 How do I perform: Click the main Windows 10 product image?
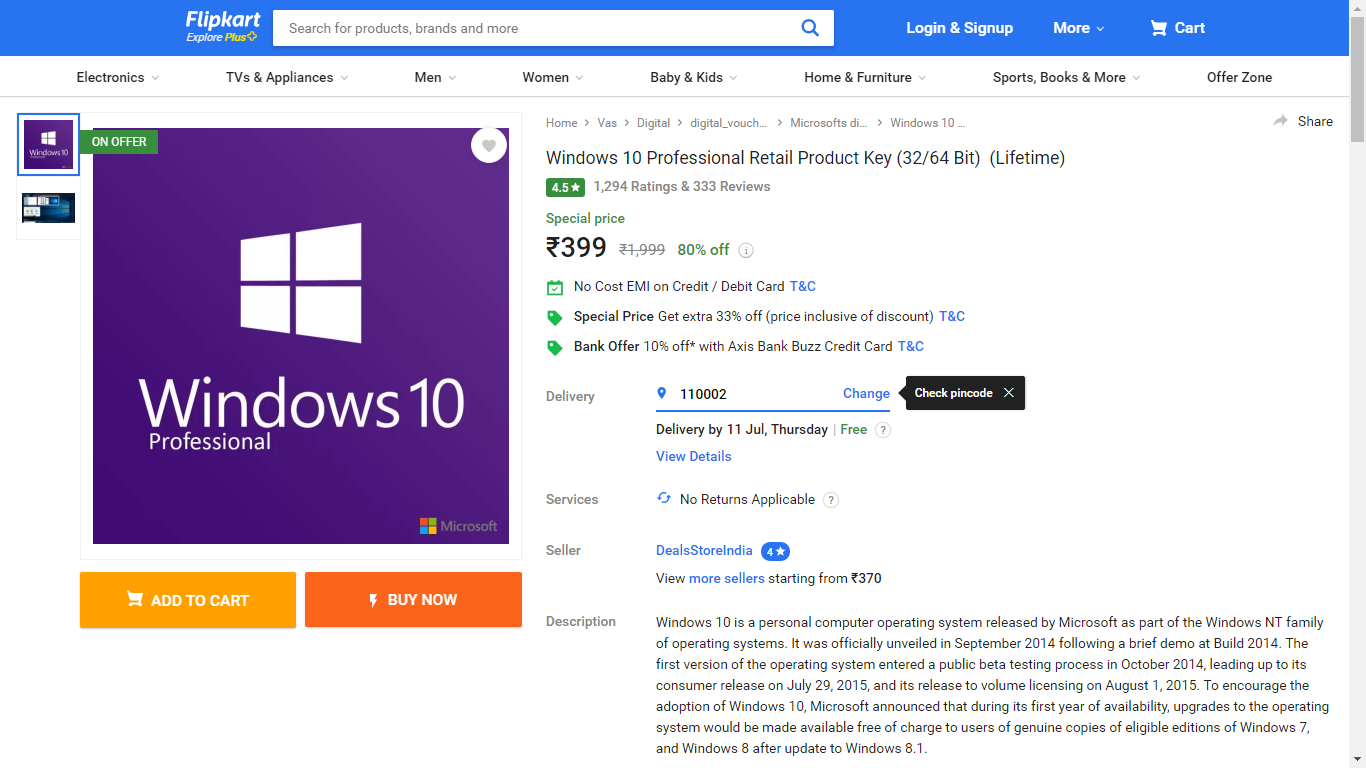click(301, 336)
